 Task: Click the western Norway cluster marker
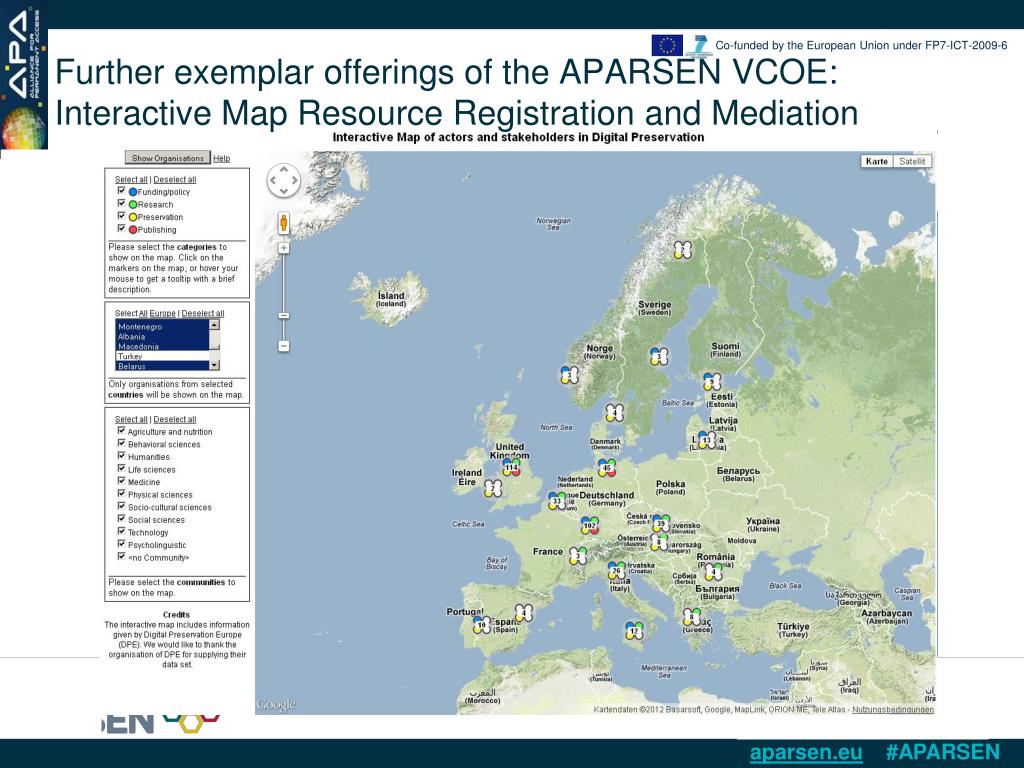click(x=569, y=375)
